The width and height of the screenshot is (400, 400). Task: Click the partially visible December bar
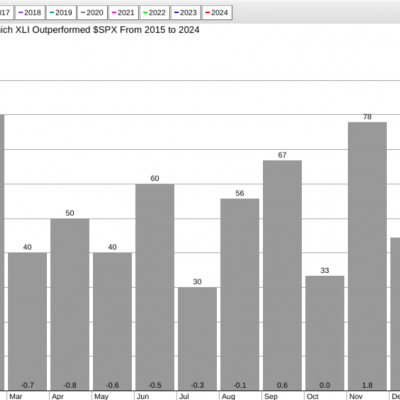tap(395, 314)
